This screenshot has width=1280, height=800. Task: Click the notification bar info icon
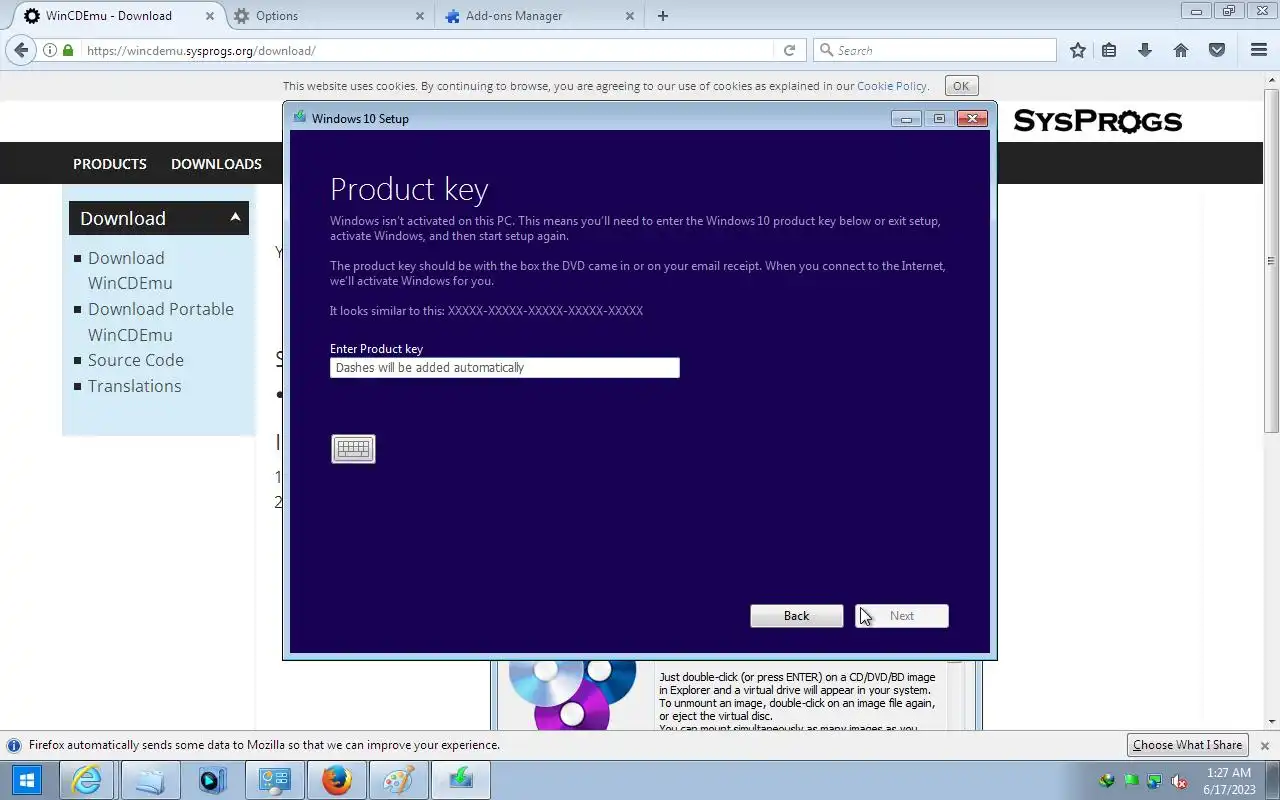click(x=14, y=746)
